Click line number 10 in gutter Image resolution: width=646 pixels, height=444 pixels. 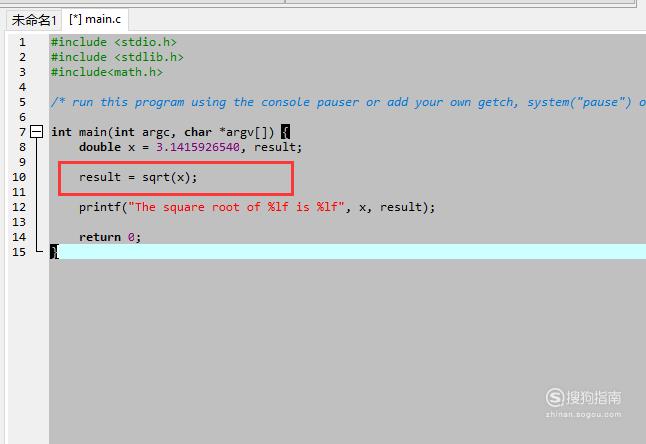tap(19, 177)
